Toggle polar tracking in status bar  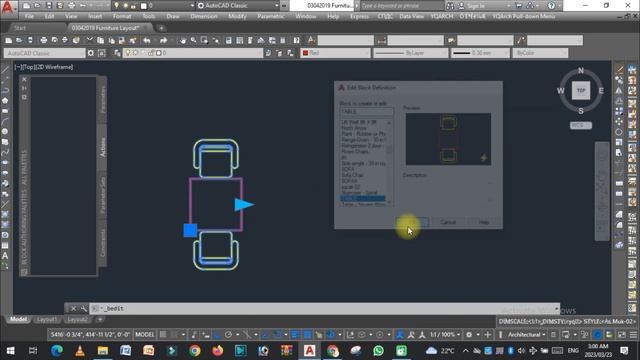click(x=229, y=335)
